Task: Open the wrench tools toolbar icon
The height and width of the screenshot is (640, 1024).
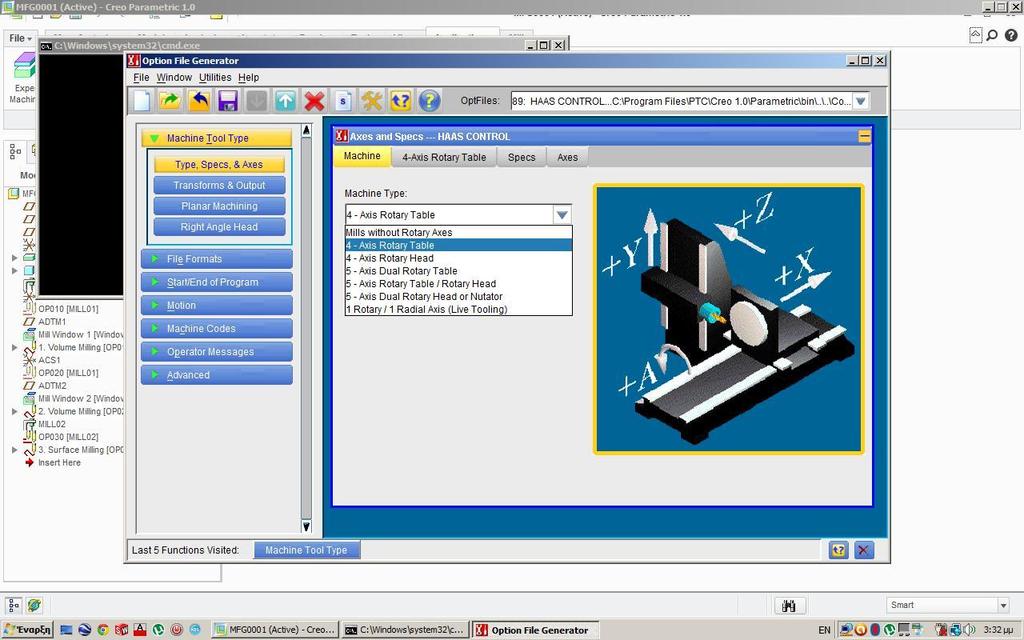Action: (372, 101)
